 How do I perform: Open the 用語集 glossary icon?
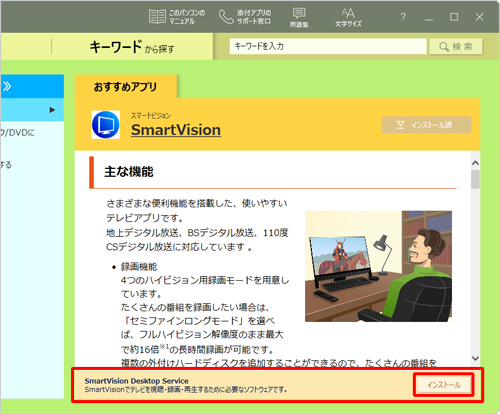pos(299,17)
